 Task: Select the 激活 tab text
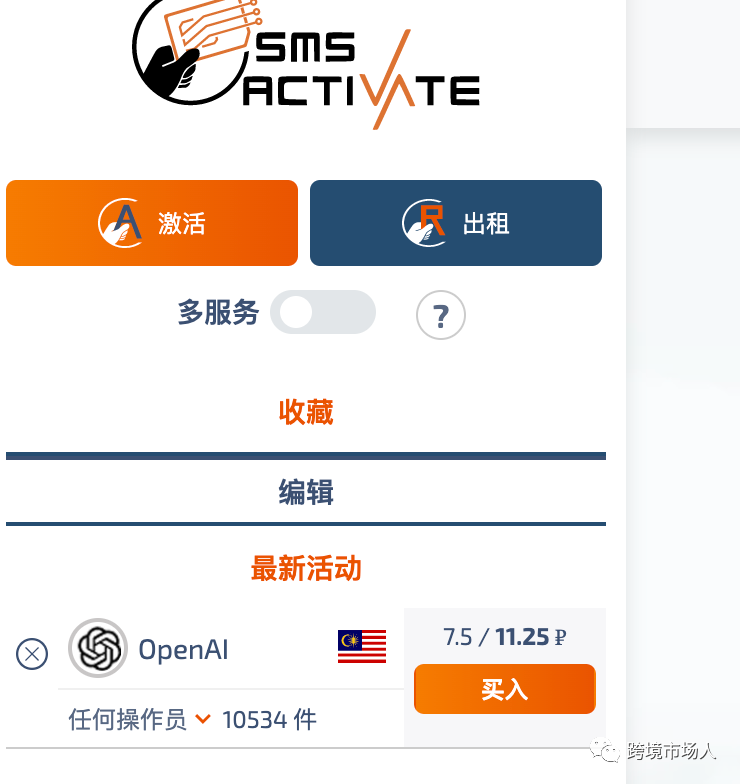(182, 223)
